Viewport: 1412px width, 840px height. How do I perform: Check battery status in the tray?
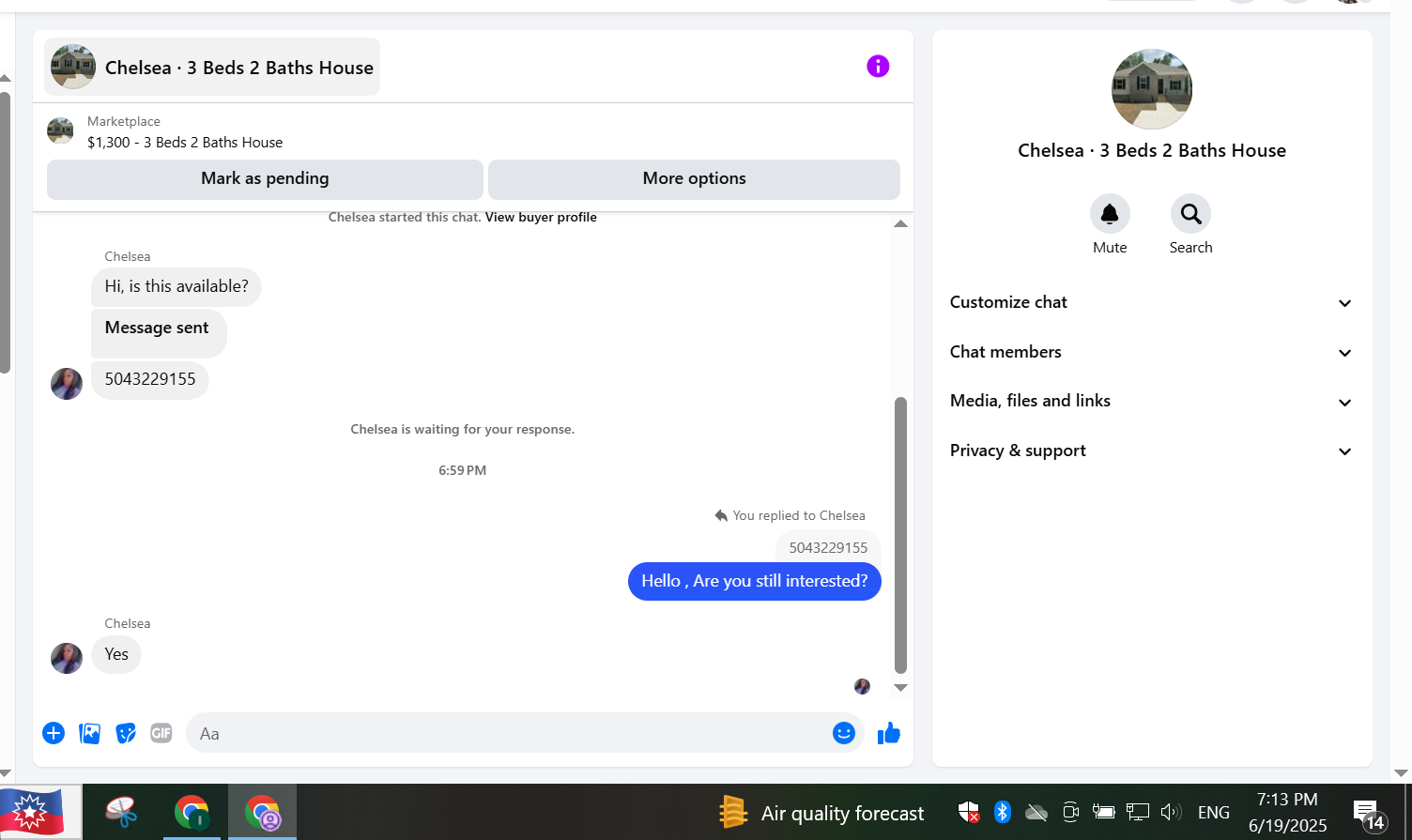[1103, 812]
